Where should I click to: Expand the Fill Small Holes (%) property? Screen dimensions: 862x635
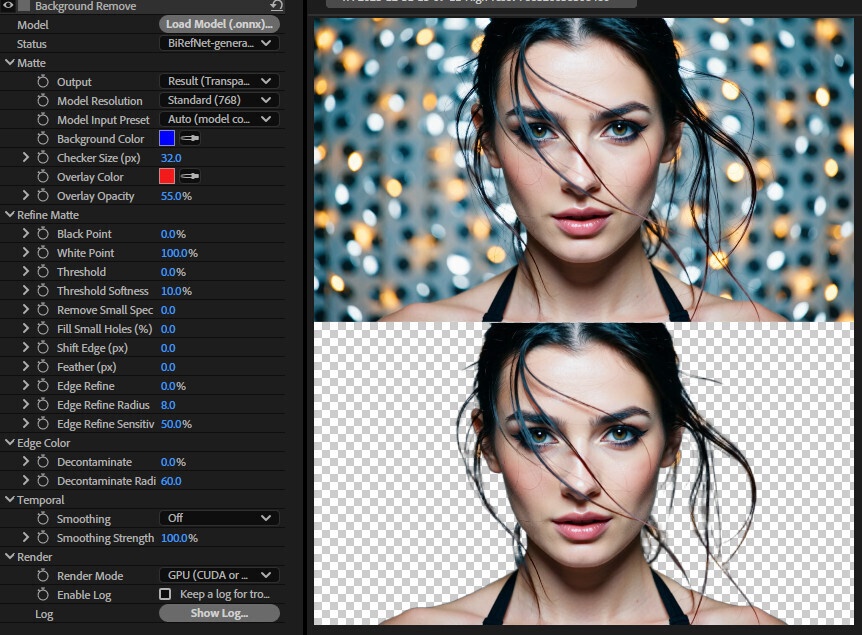(25, 329)
